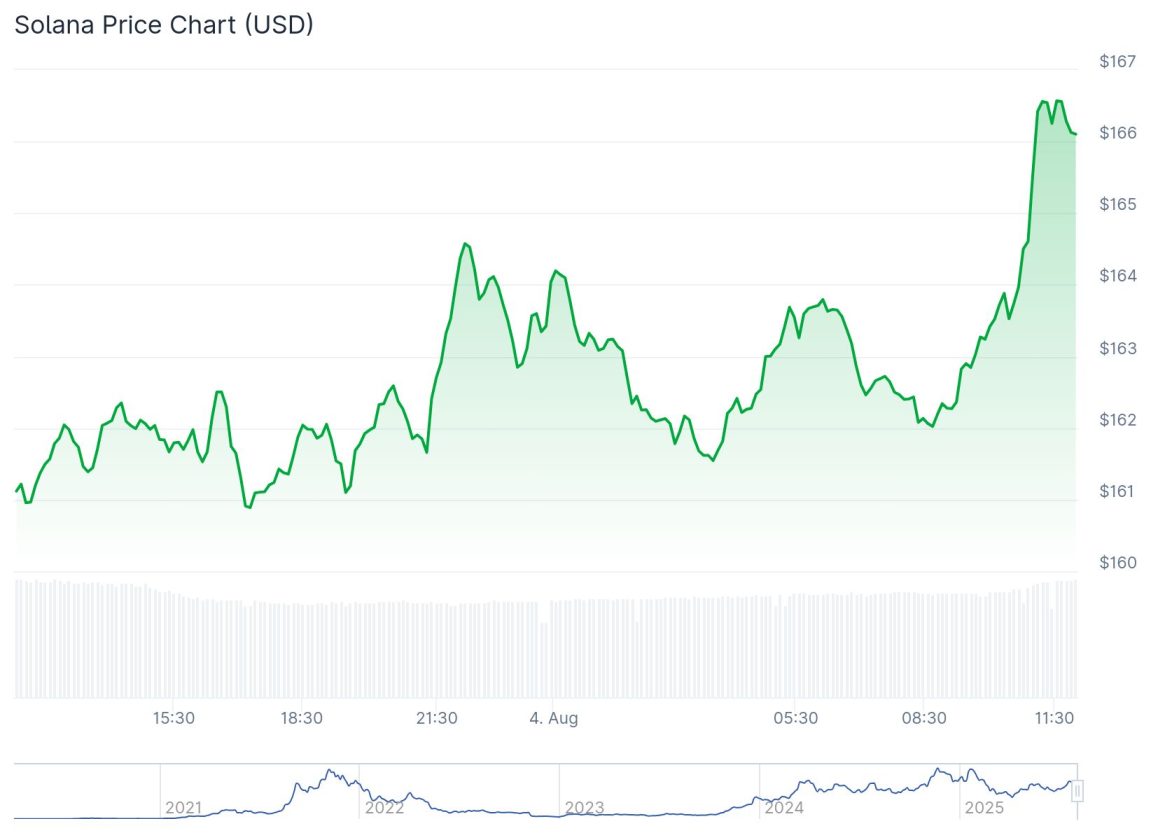Click the 2023 year in the navigator

pos(584,808)
